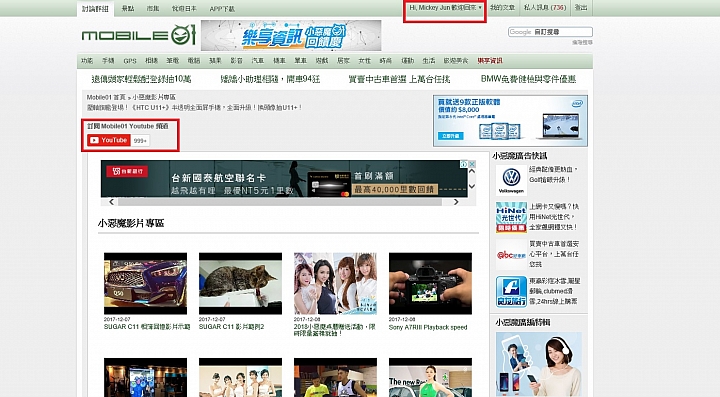Open the SUGAR C11 cat video thumbnail
The width and height of the screenshot is (720, 397).
point(240,284)
